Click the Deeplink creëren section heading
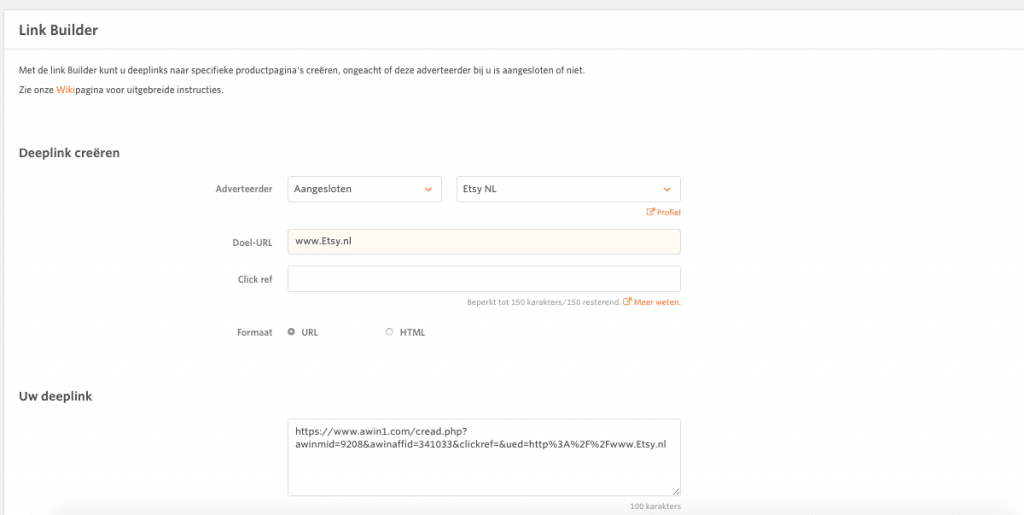 [x=69, y=153]
